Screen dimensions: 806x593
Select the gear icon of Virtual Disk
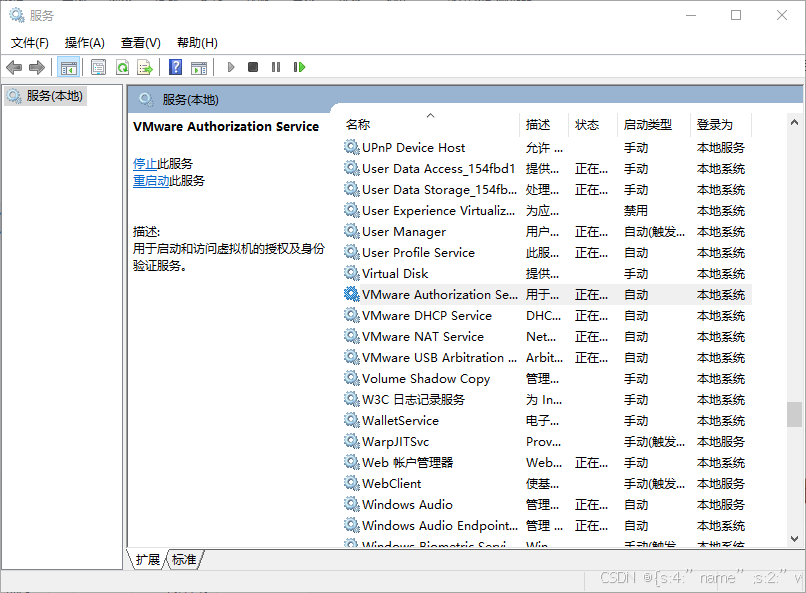click(352, 273)
